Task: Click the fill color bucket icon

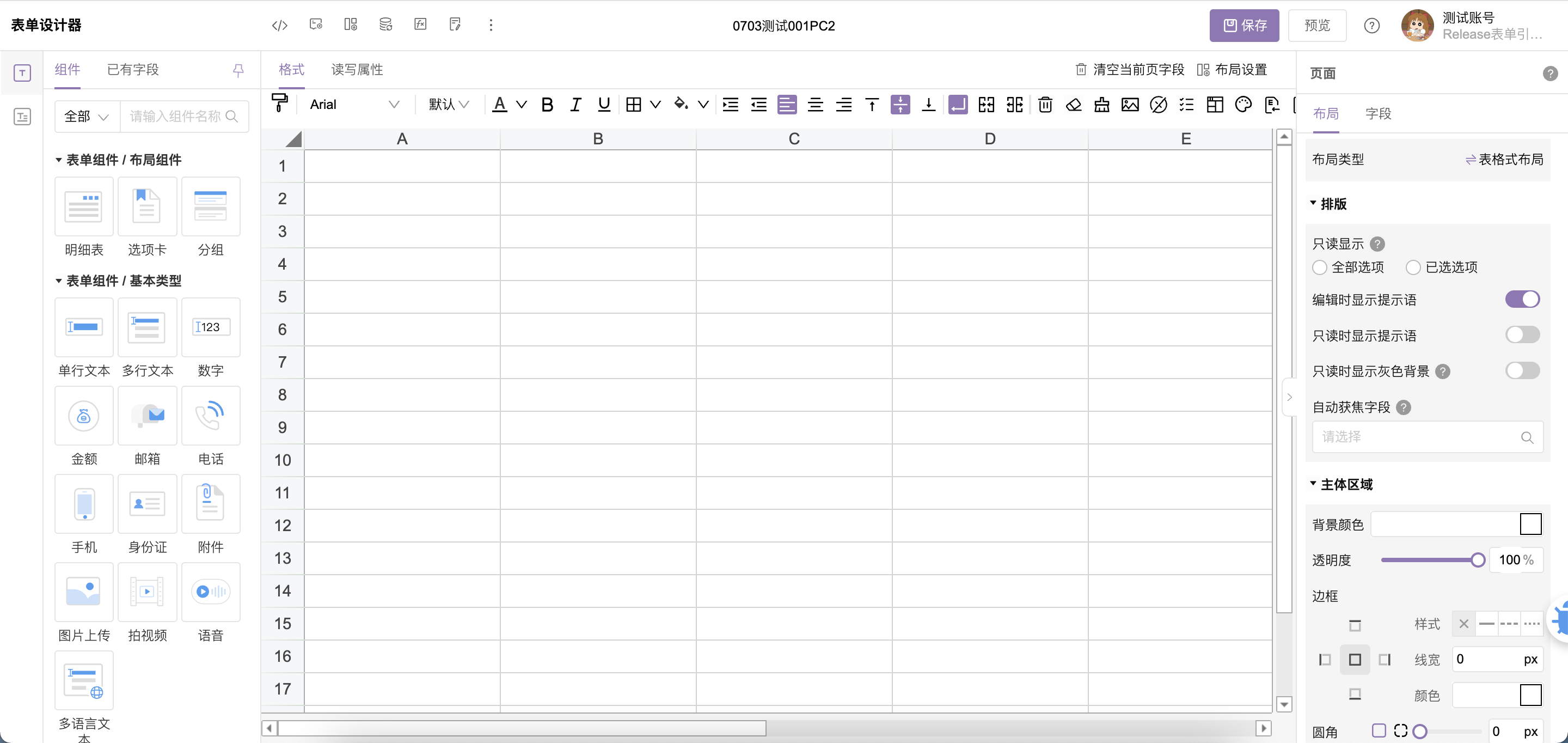Action: pyautogui.click(x=681, y=104)
